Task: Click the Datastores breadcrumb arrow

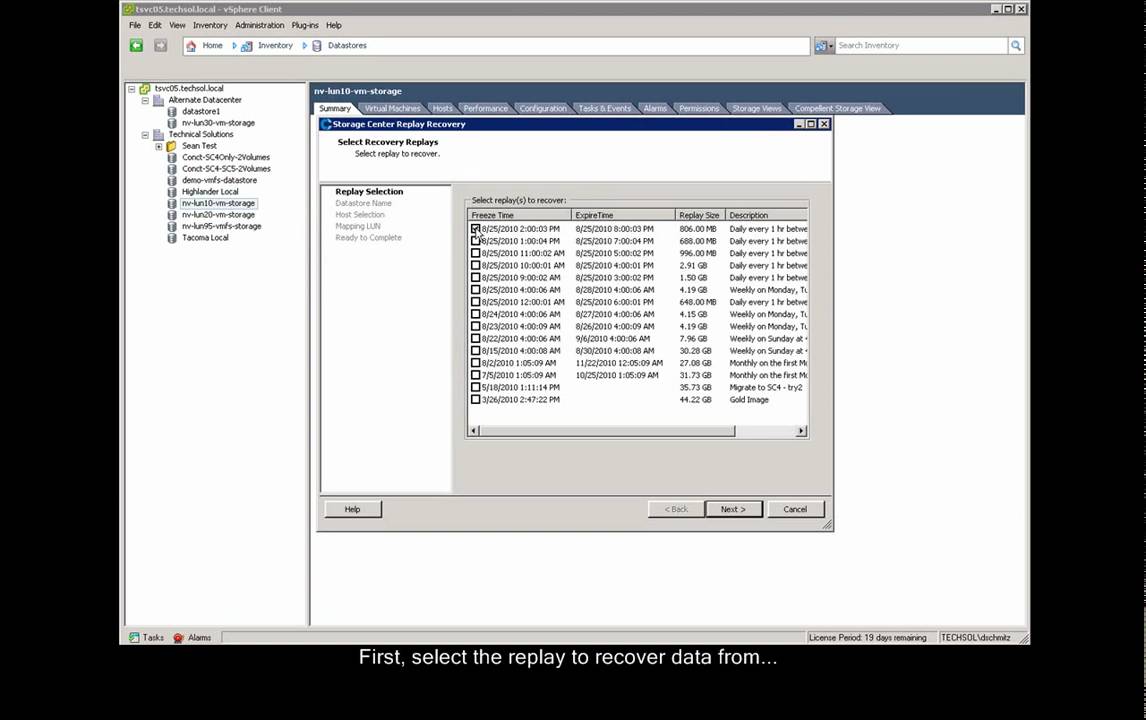Action: click(x=305, y=45)
